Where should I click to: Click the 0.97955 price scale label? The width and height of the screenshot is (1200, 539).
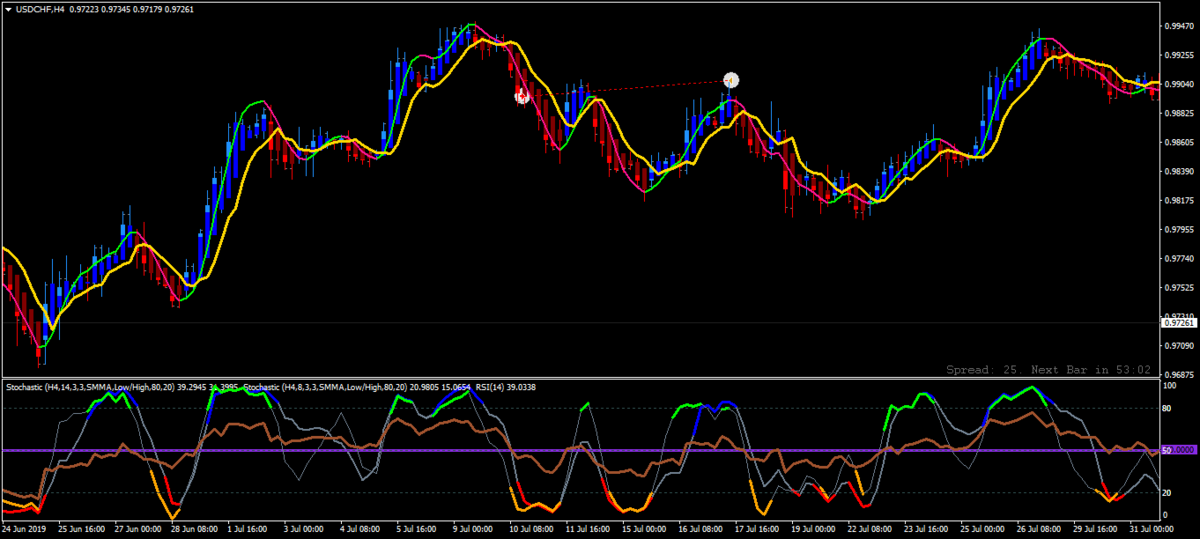coord(1180,229)
